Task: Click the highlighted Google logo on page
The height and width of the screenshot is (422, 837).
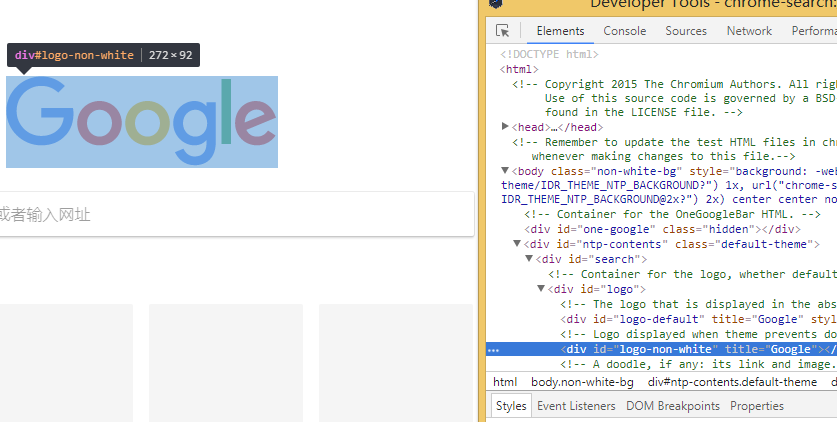Action: tap(142, 122)
